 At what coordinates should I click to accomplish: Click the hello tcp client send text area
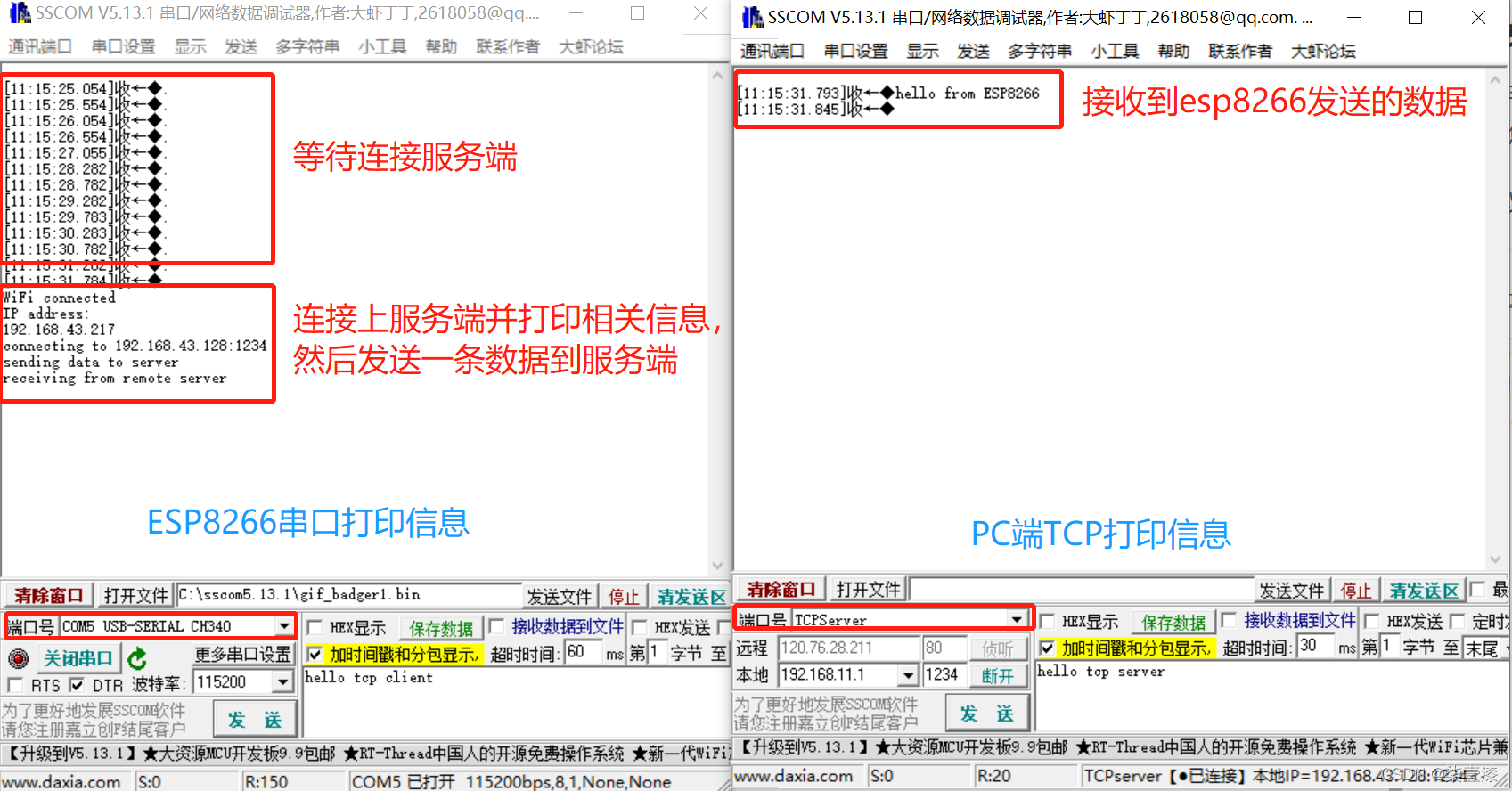pyautogui.click(x=515, y=701)
